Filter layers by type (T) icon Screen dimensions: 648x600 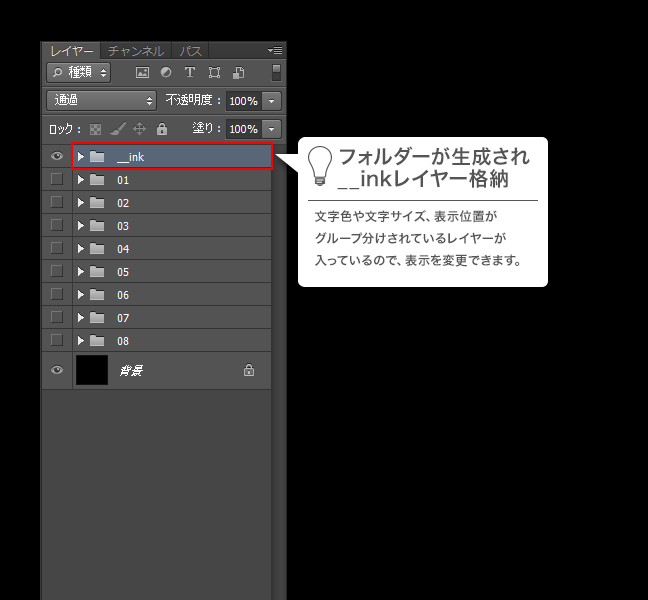190,73
